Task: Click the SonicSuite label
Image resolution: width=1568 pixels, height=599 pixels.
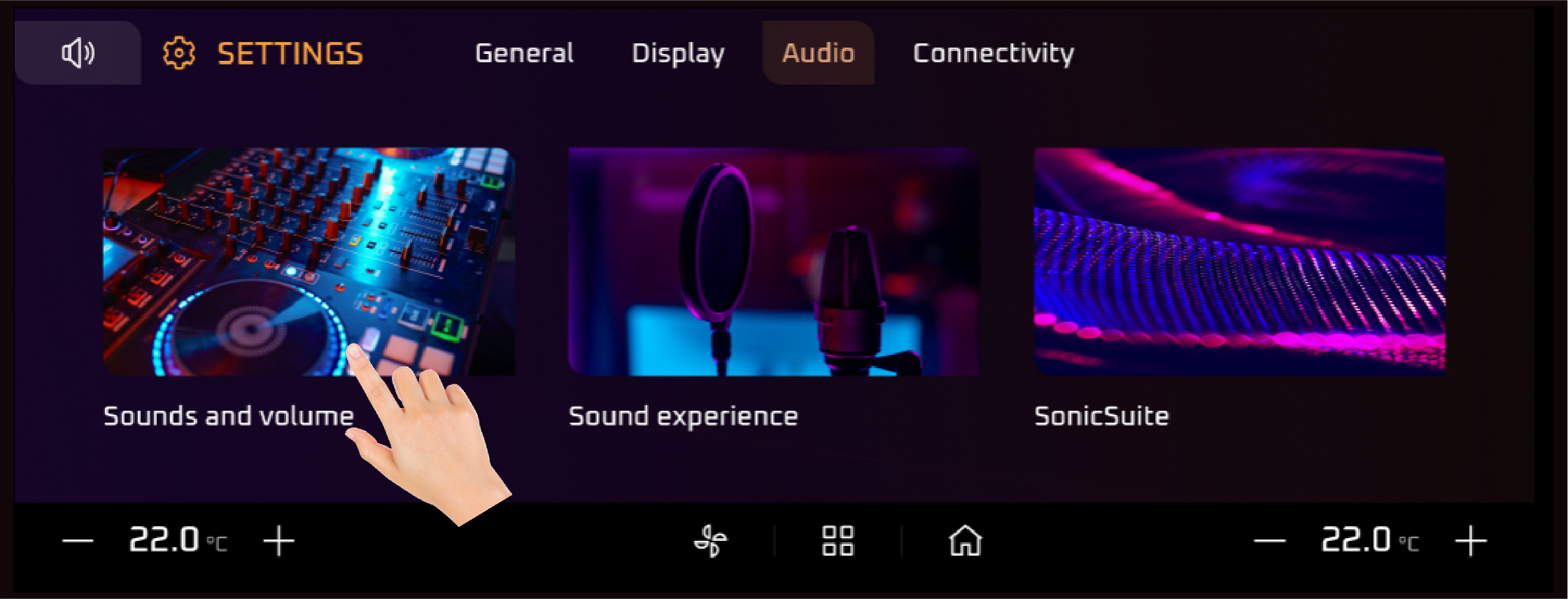Action: click(x=1101, y=416)
